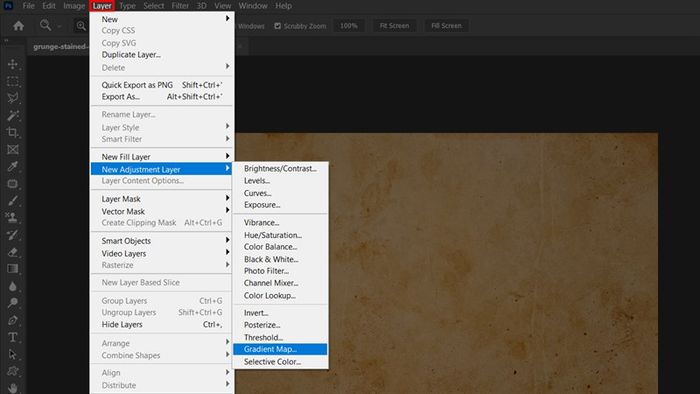Toggle the Scrubby Zoom checkbox
Screen dimensions: 700x394
(278, 26)
